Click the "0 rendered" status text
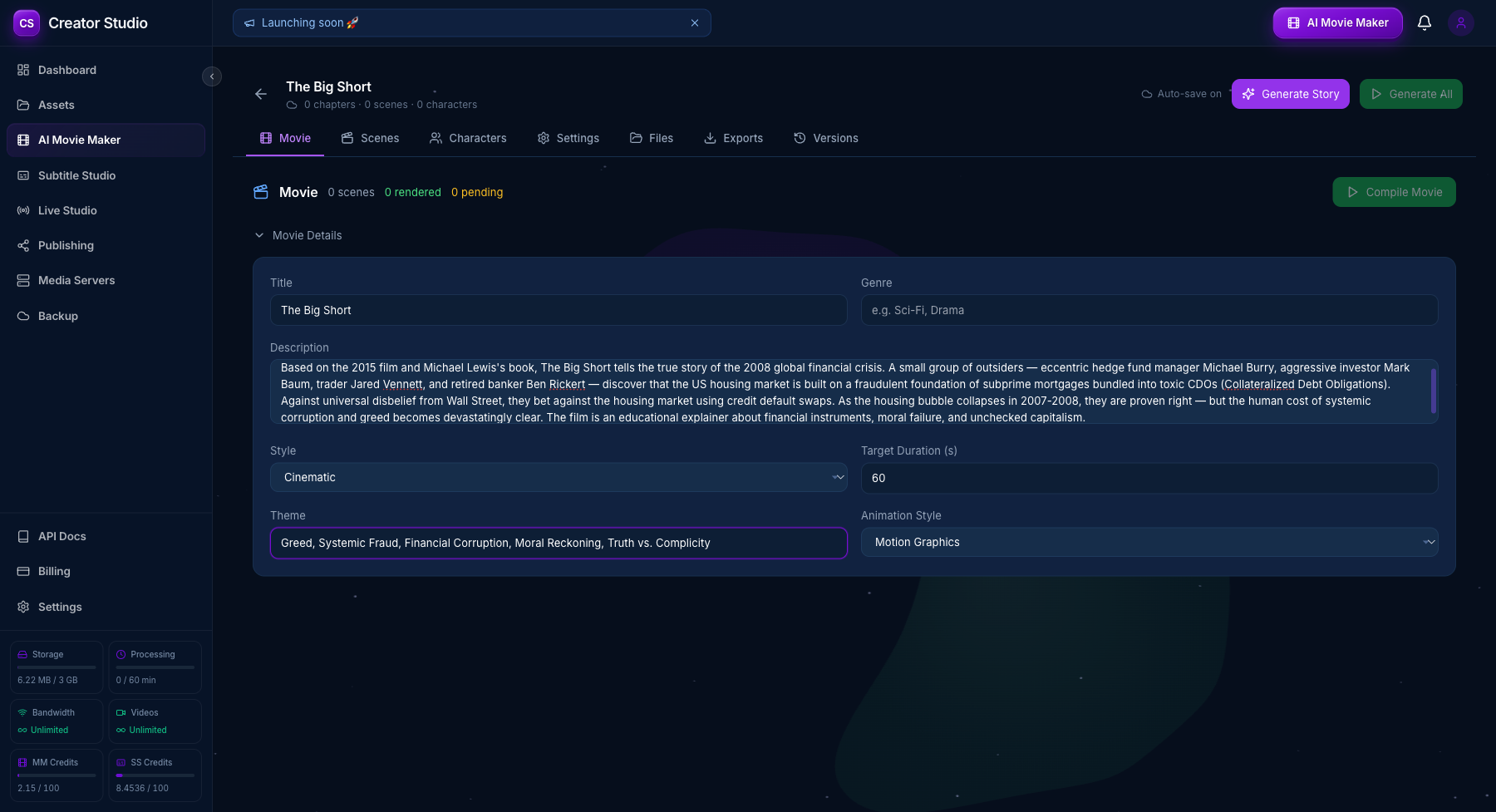The width and height of the screenshot is (1496, 812). [413, 192]
